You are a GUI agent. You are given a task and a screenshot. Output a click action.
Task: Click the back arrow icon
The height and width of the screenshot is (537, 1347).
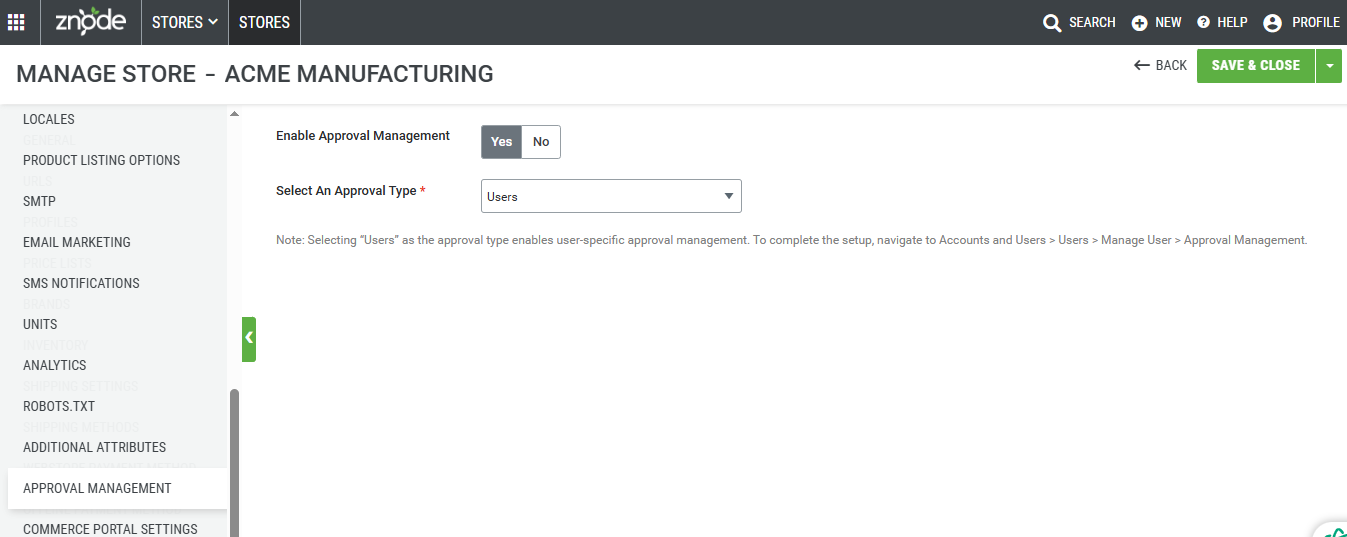click(x=1142, y=65)
